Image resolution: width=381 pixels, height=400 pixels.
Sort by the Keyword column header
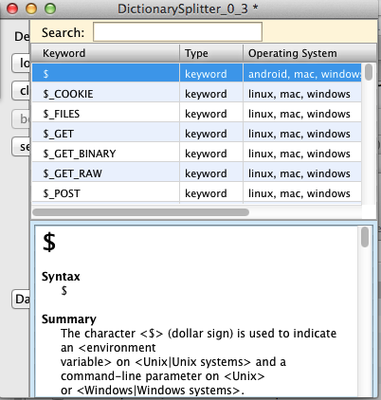pyautogui.click(x=105, y=53)
